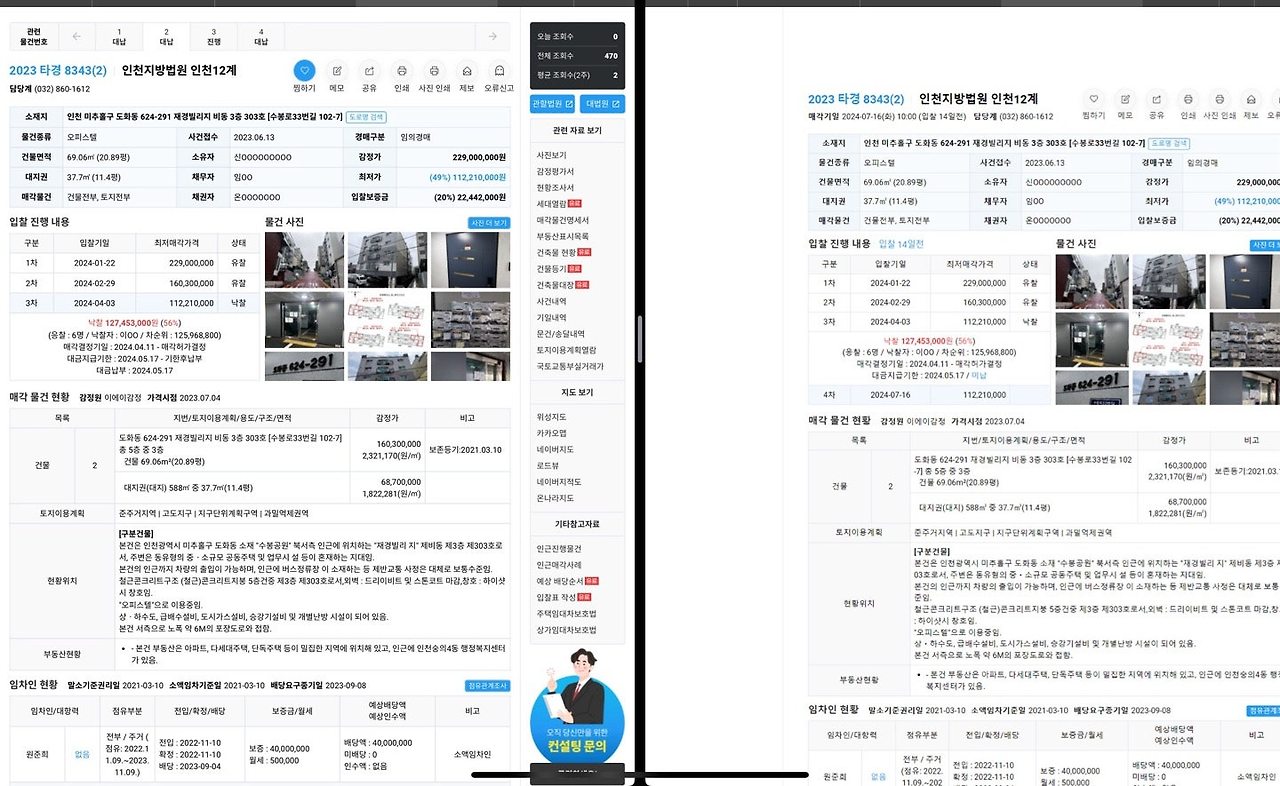Open 토지이용계획열람 link in sidebar
Image resolution: width=1280 pixels, height=786 pixels.
(x=566, y=349)
